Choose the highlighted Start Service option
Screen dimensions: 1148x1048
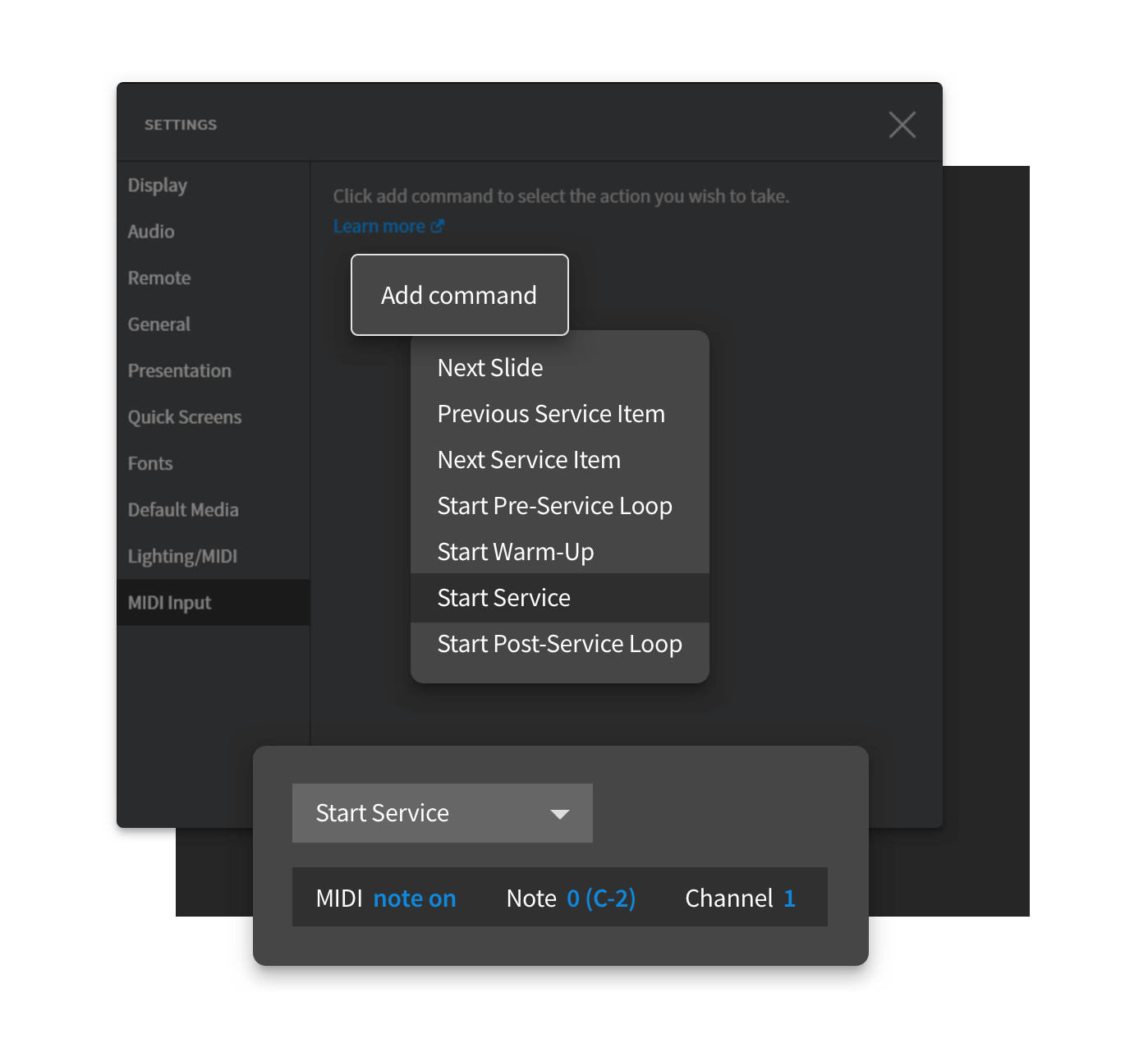(560, 598)
